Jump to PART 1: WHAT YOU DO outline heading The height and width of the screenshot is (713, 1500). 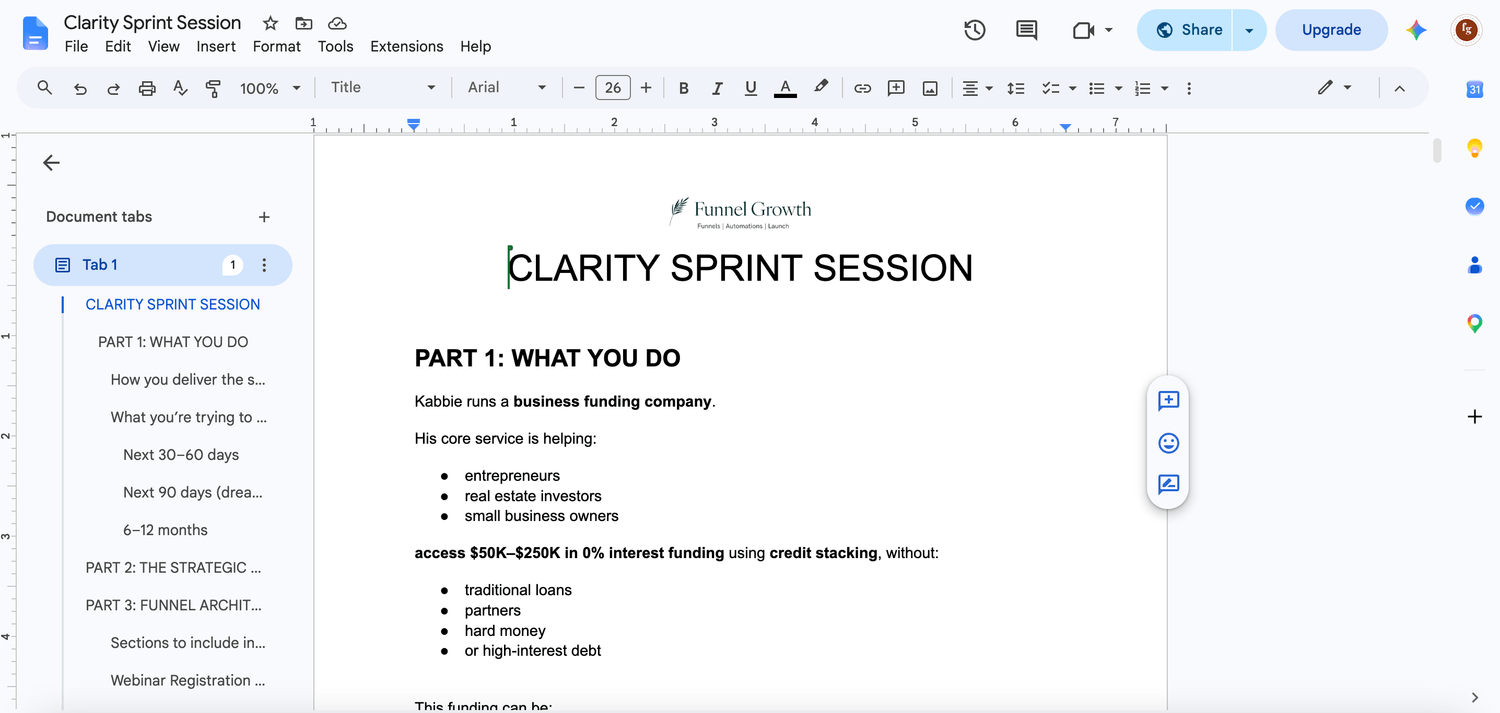(x=173, y=342)
